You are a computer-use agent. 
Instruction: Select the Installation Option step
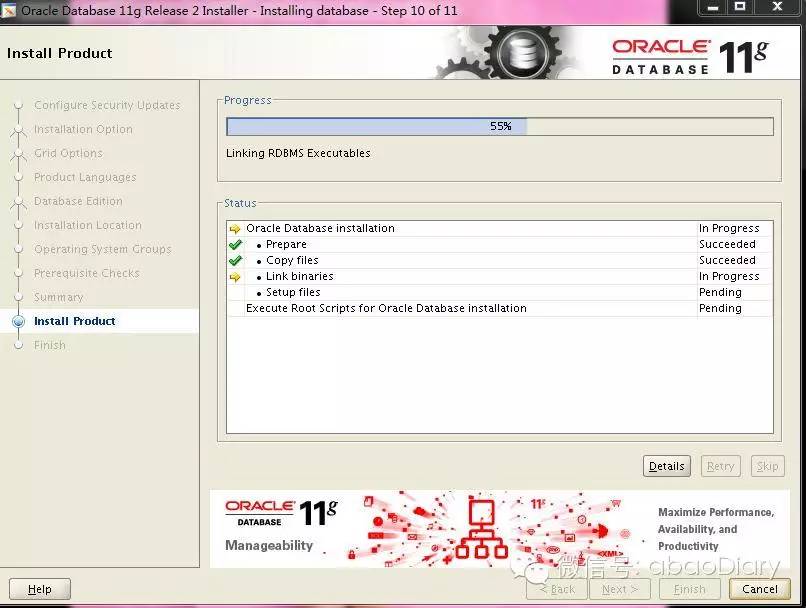83,129
